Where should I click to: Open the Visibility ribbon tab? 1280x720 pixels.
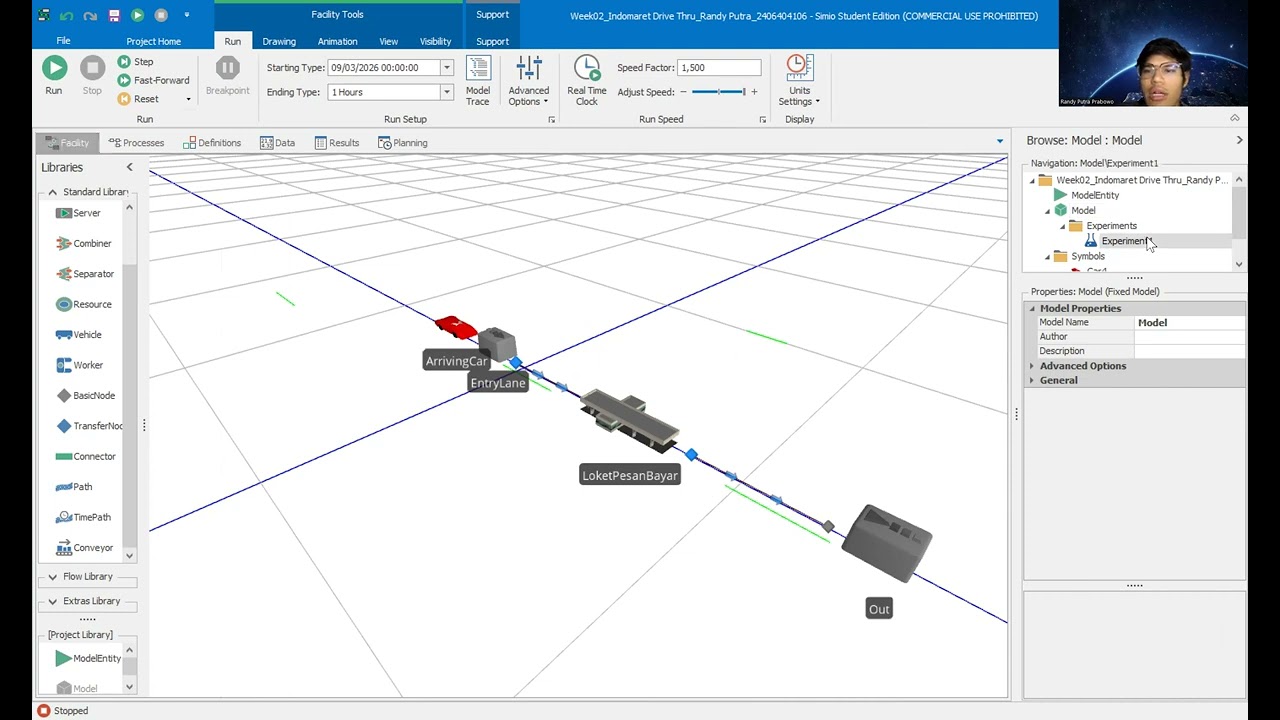435,41
